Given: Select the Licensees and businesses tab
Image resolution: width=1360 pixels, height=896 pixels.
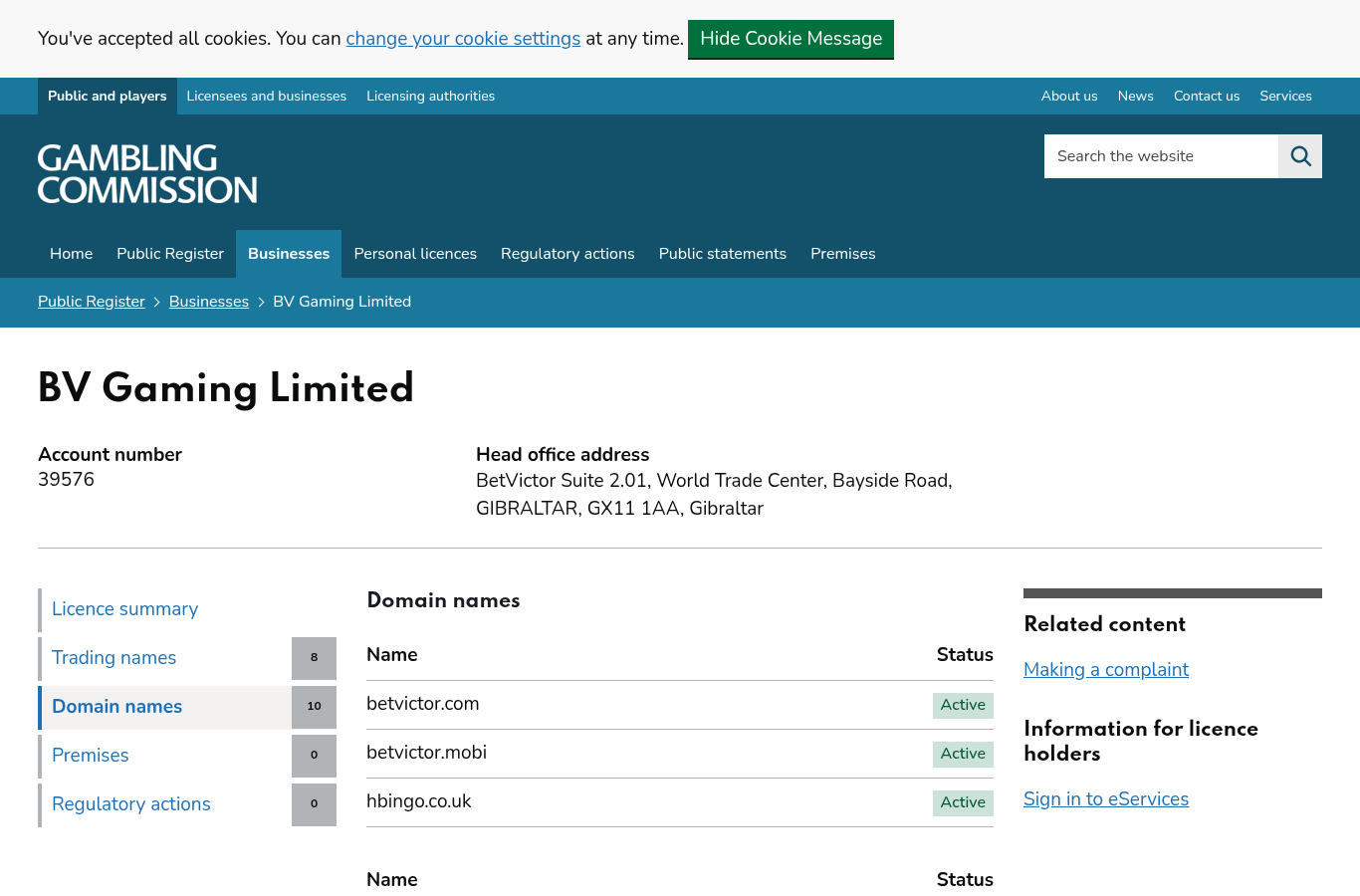Looking at the screenshot, I should (x=267, y=97).
